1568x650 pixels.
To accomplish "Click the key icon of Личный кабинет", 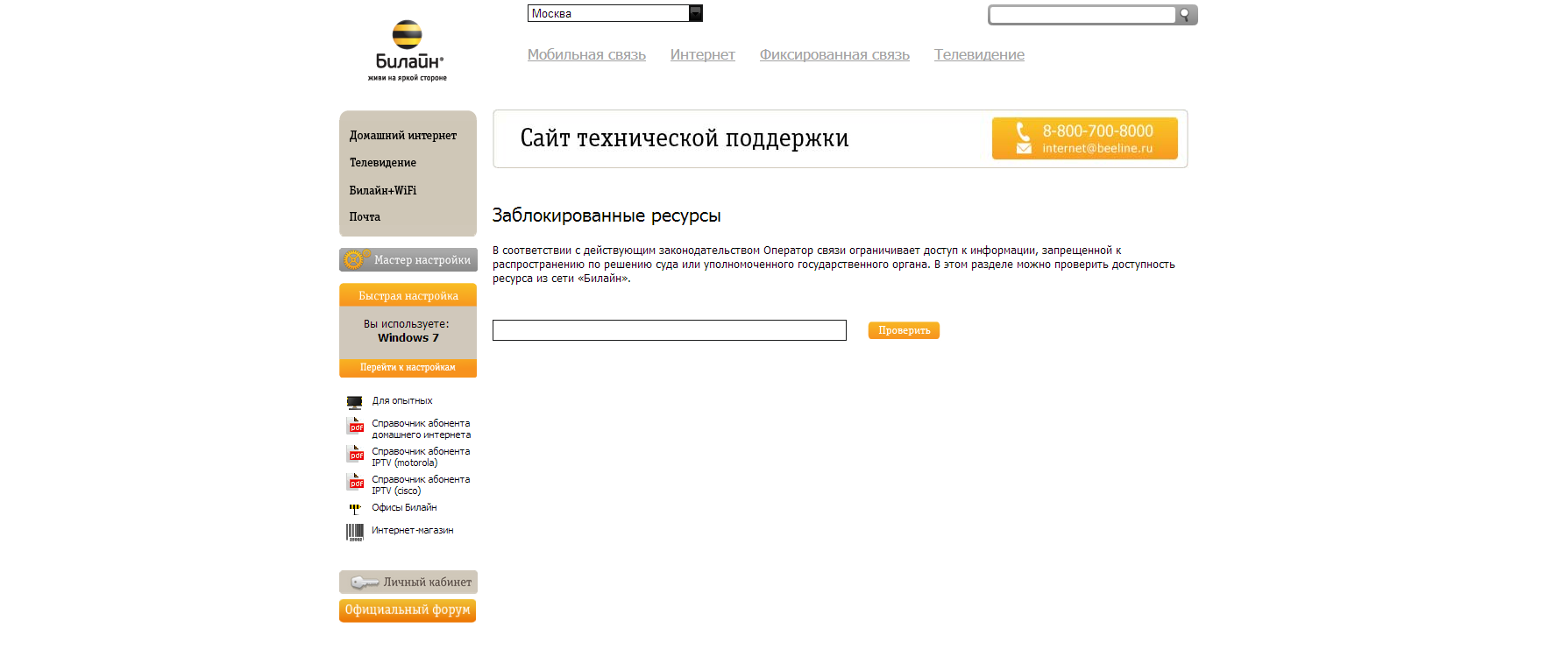I will point(364,583).
